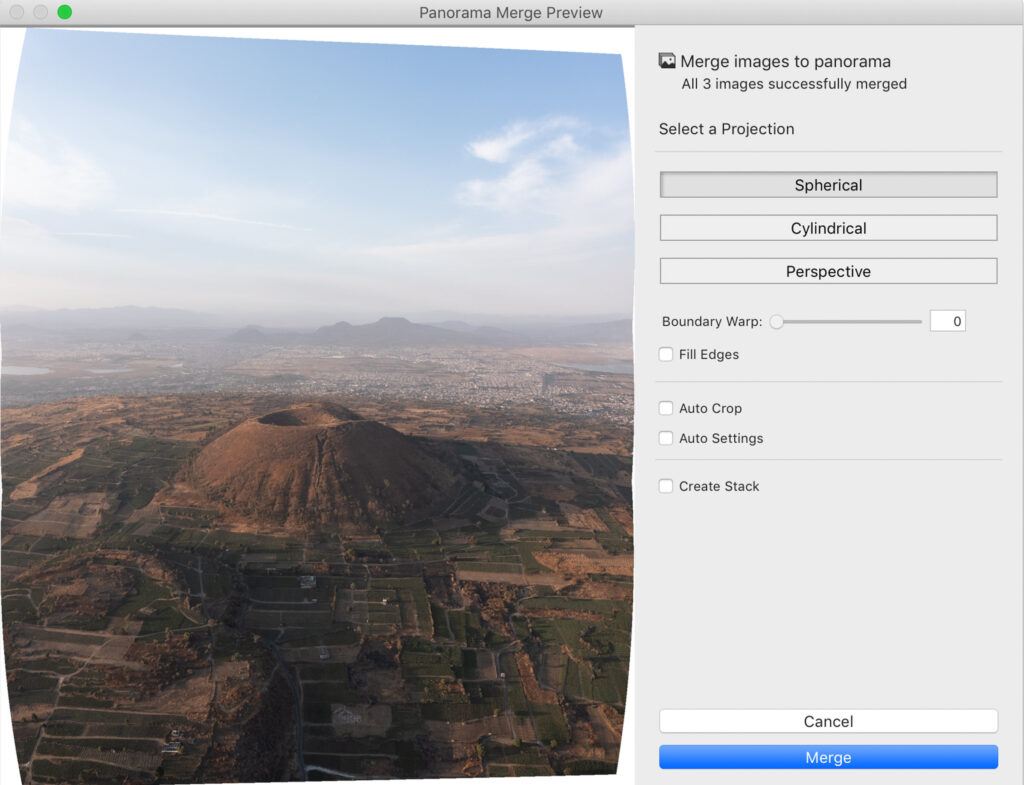Click the Panorama Merge Preview title bar text
This screenshot has width=1024, height=785.
(x=511, y=13)
